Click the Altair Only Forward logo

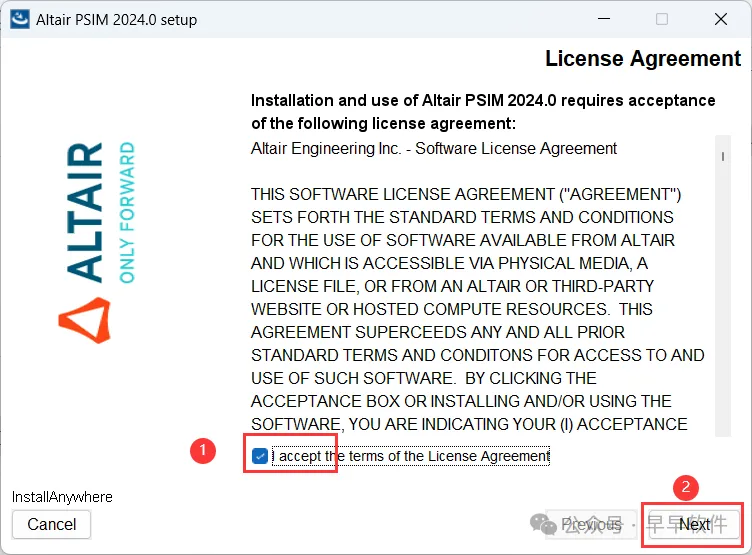98,242
